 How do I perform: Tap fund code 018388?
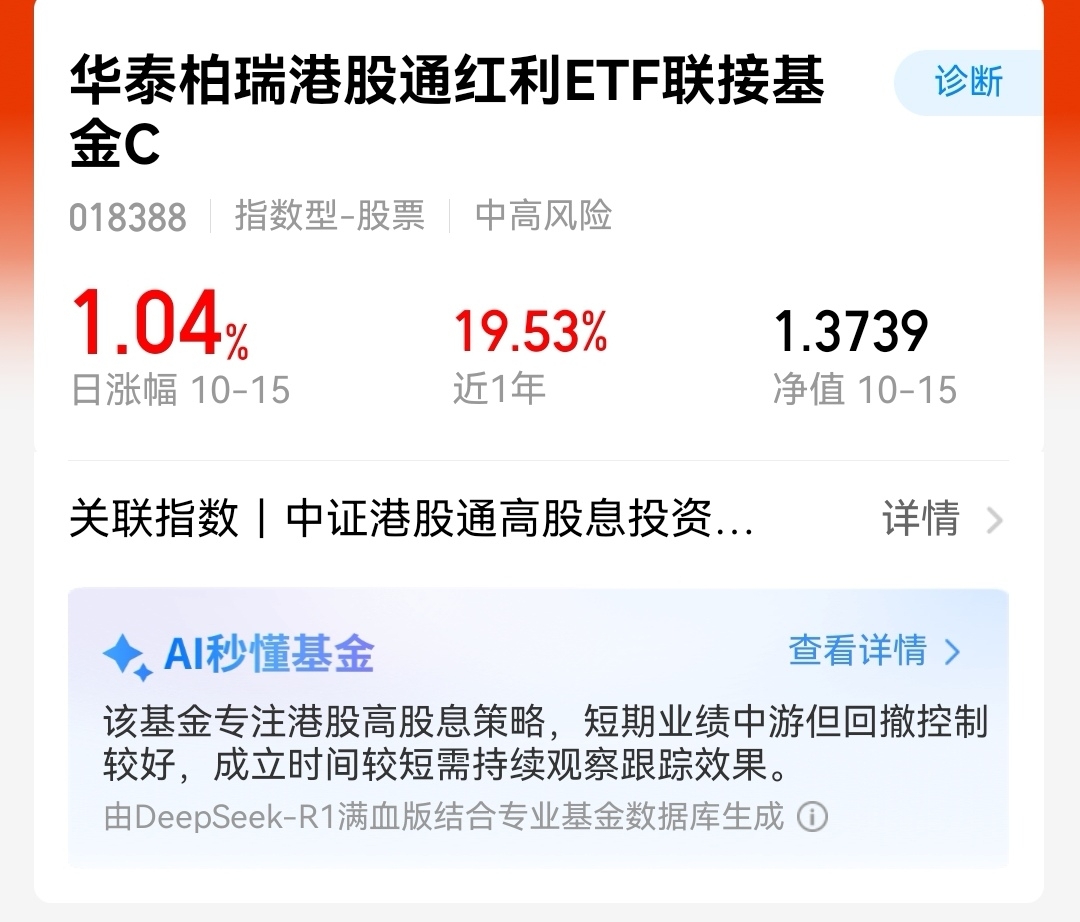pos(127,217)
